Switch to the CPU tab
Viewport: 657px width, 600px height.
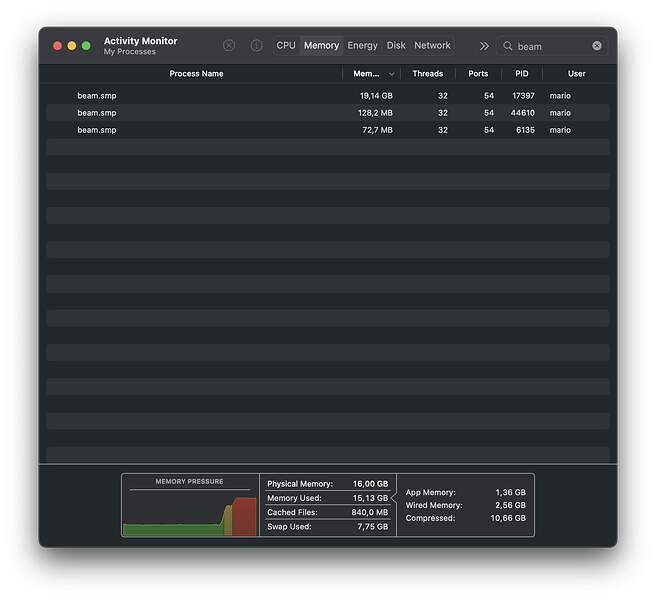[286, 46]
